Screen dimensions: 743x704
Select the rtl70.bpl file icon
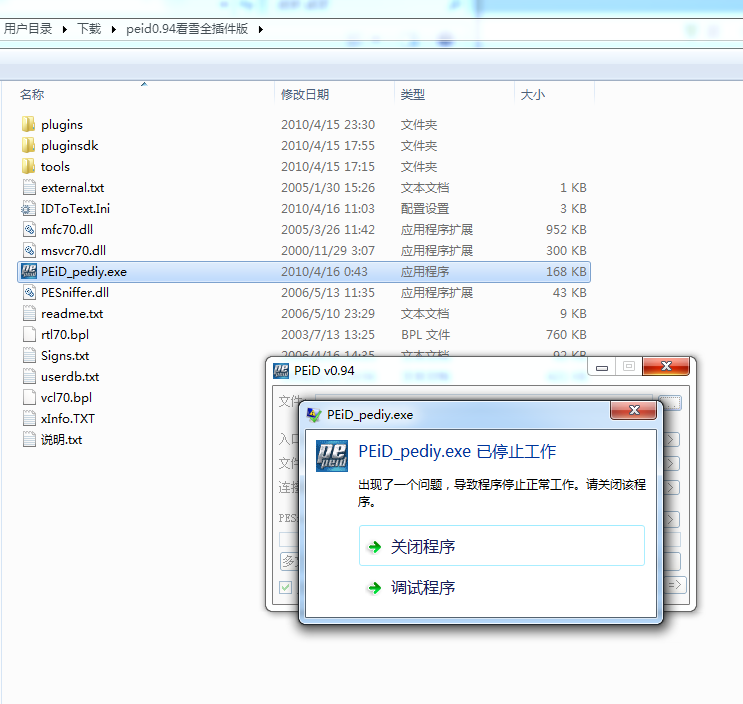(x=29, y=334)
